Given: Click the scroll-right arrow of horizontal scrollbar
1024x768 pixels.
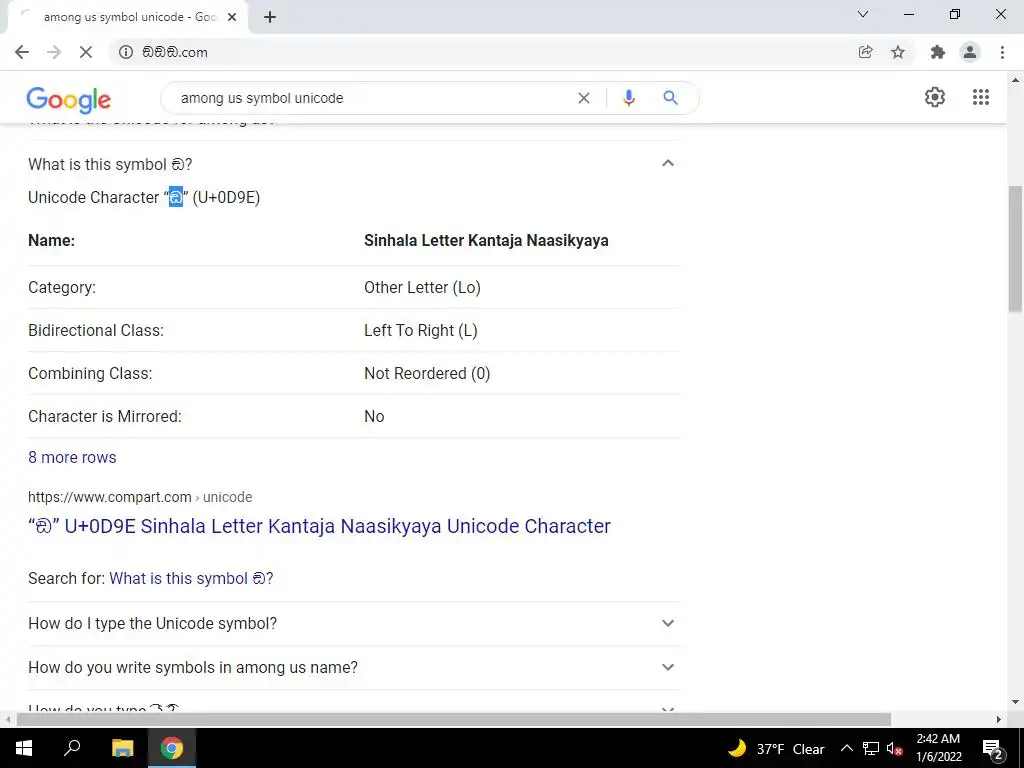Looking at the screenshot, I should click(999, 719).
